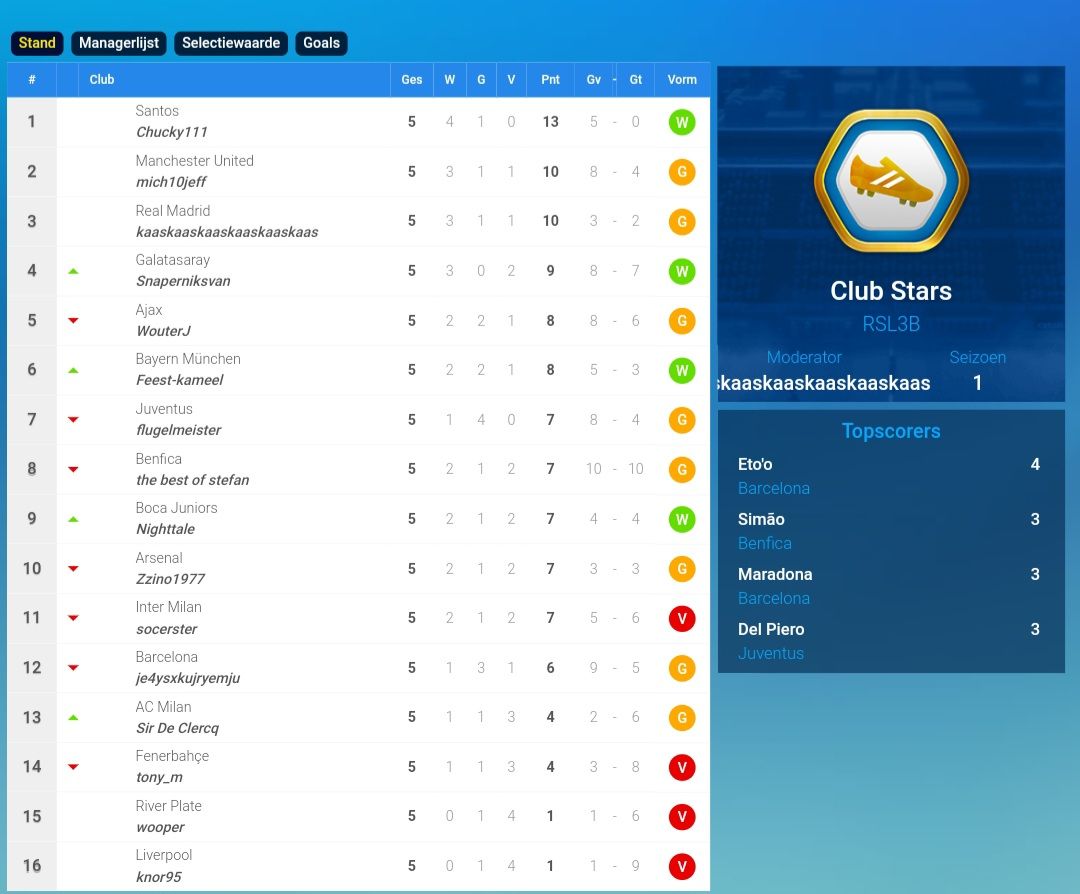The height and width of the screenshot is (894, 1080).
Task: Select topscorer Maradona
Action: click(x=775, y=574)
